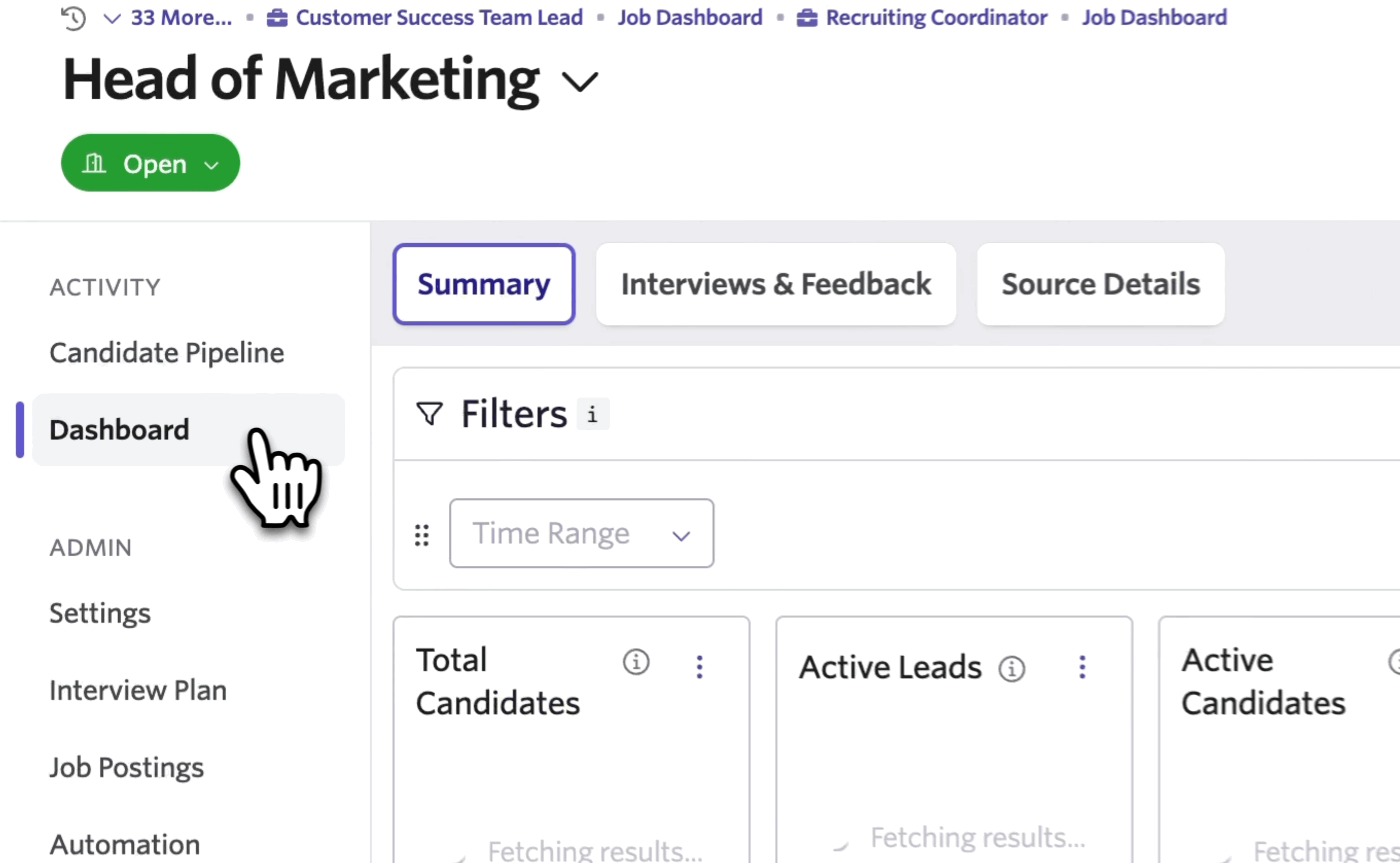Image resolution: width=1400 pixels, height=863 pixels.
Task: Open Total Candidates info tooltip icon
Action: (x=636, y=663)
